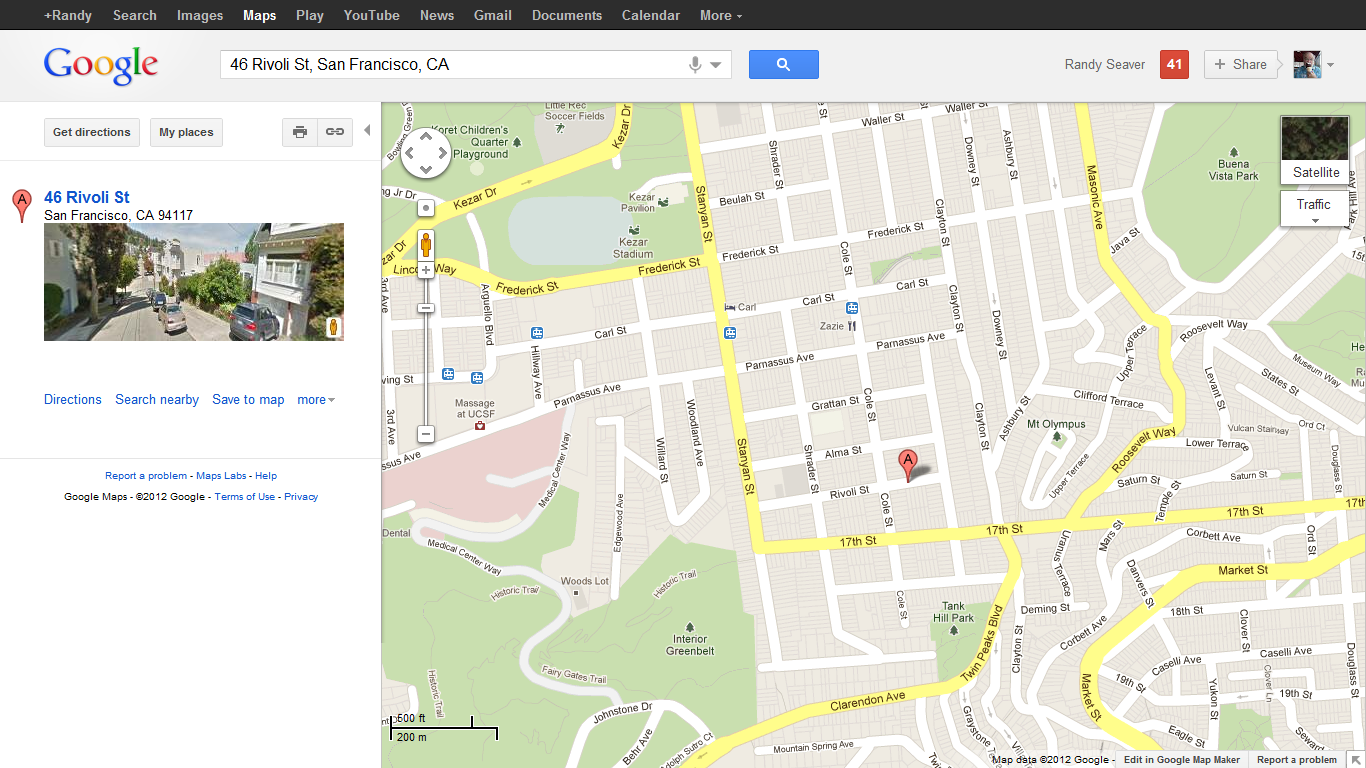The height and width of the screenshot is (768, 1366).
Task: Open the account dropdown arrow beside photo
Action: point(1330,65)
